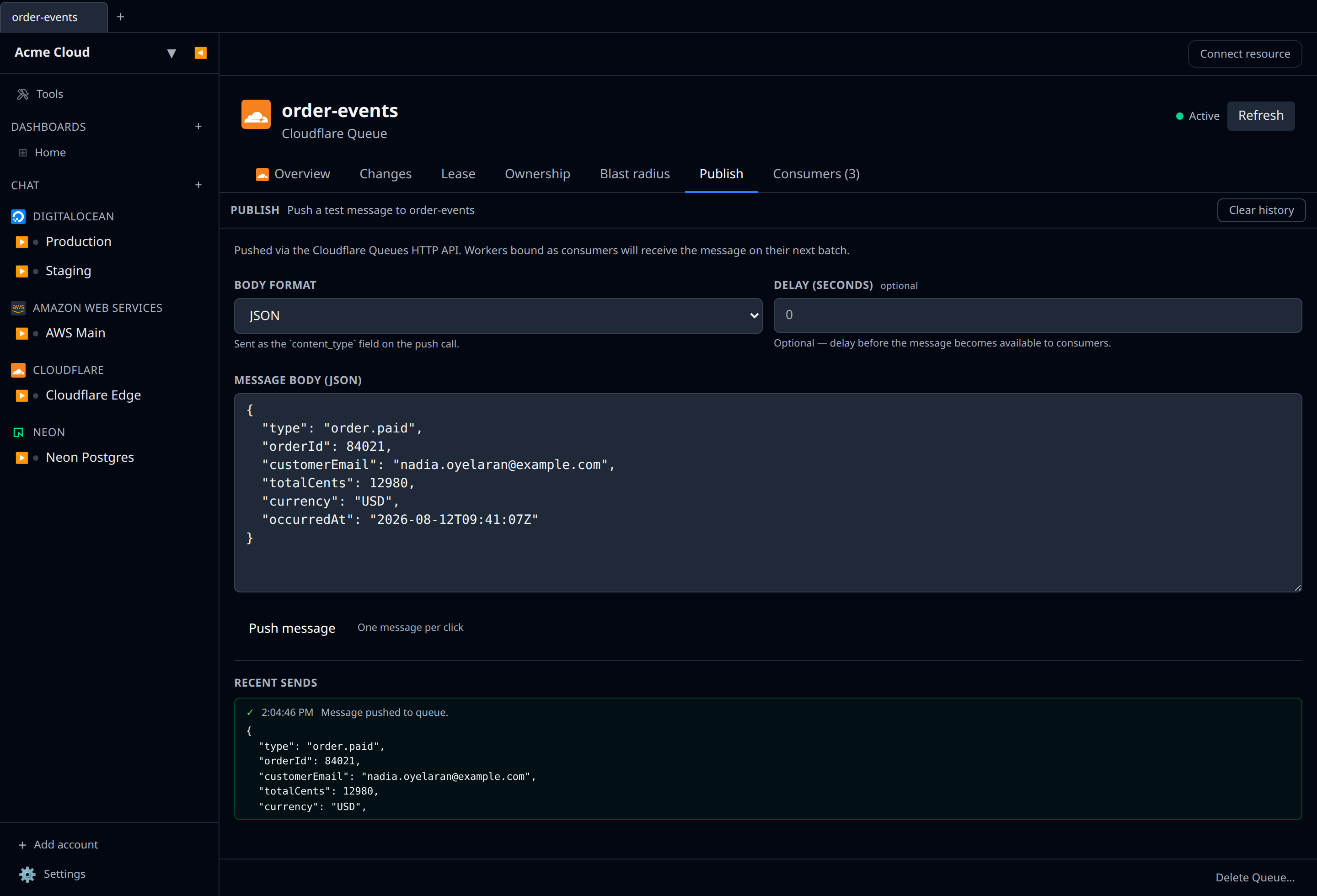Screen dimensions: 1317x896
Task: Click the Connect resource button
Action: click(1244, 54)
